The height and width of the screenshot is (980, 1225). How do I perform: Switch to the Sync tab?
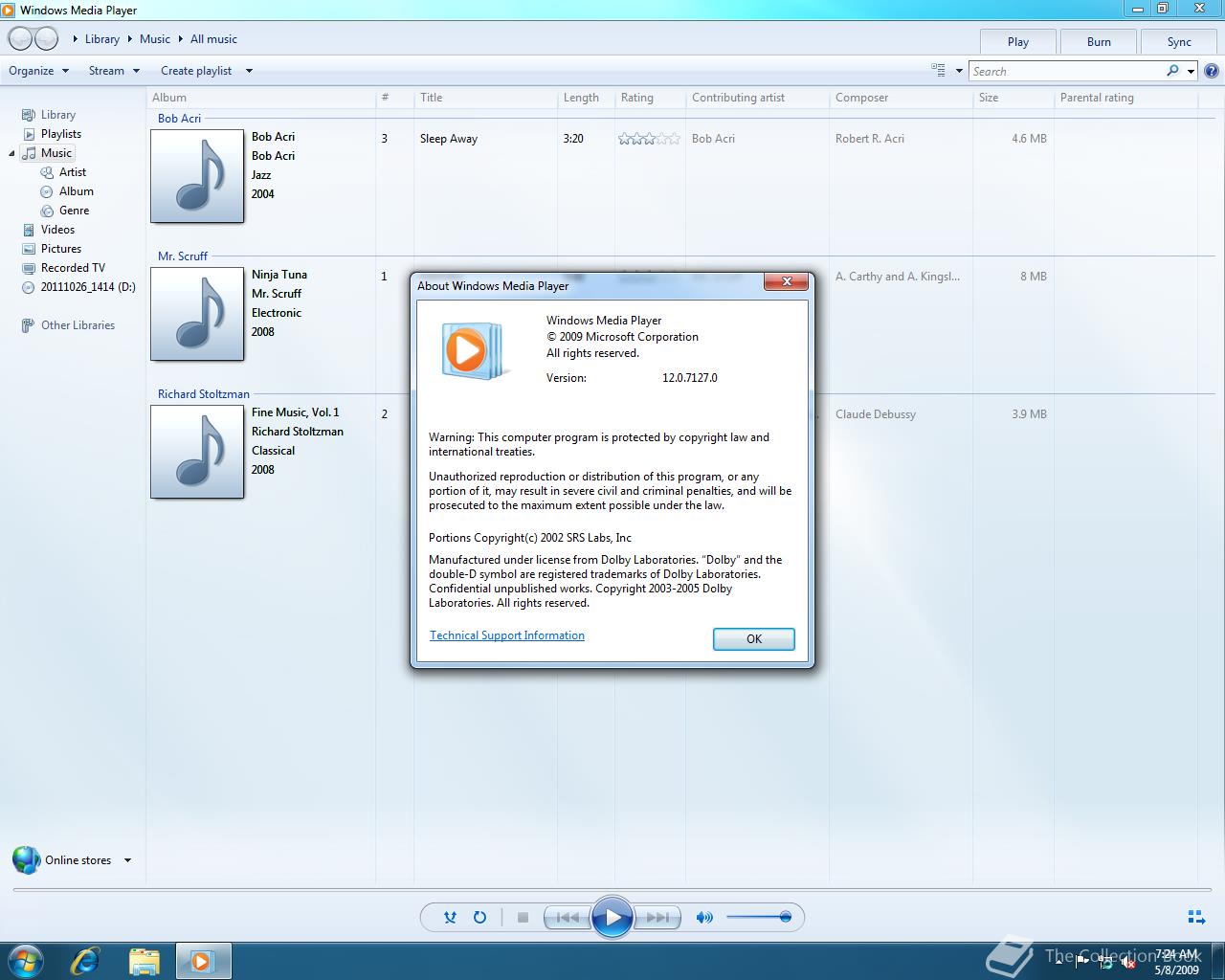pyautogui.click(x=1179, y=42)
